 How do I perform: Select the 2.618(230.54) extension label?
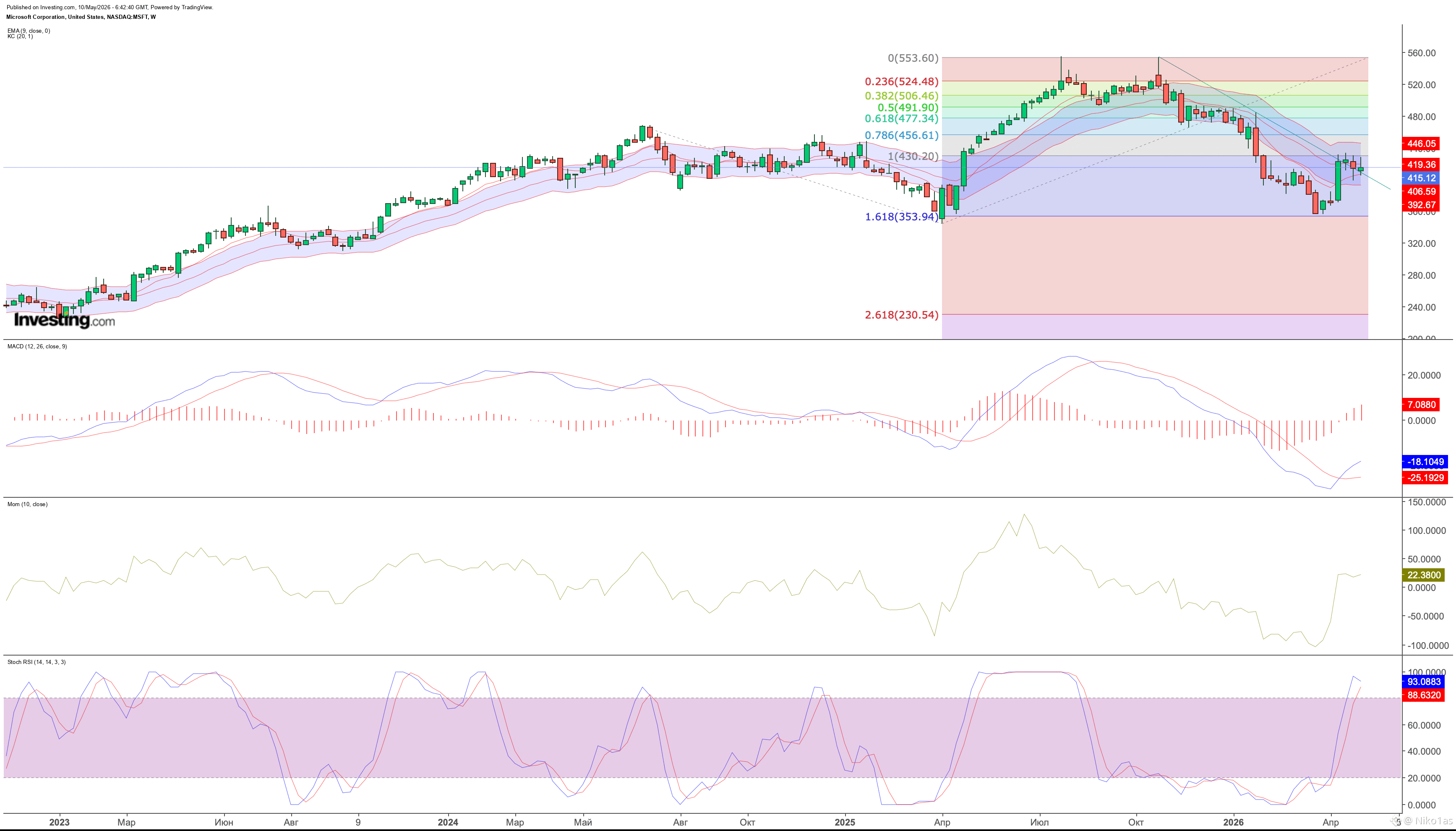tap(901, 314)
